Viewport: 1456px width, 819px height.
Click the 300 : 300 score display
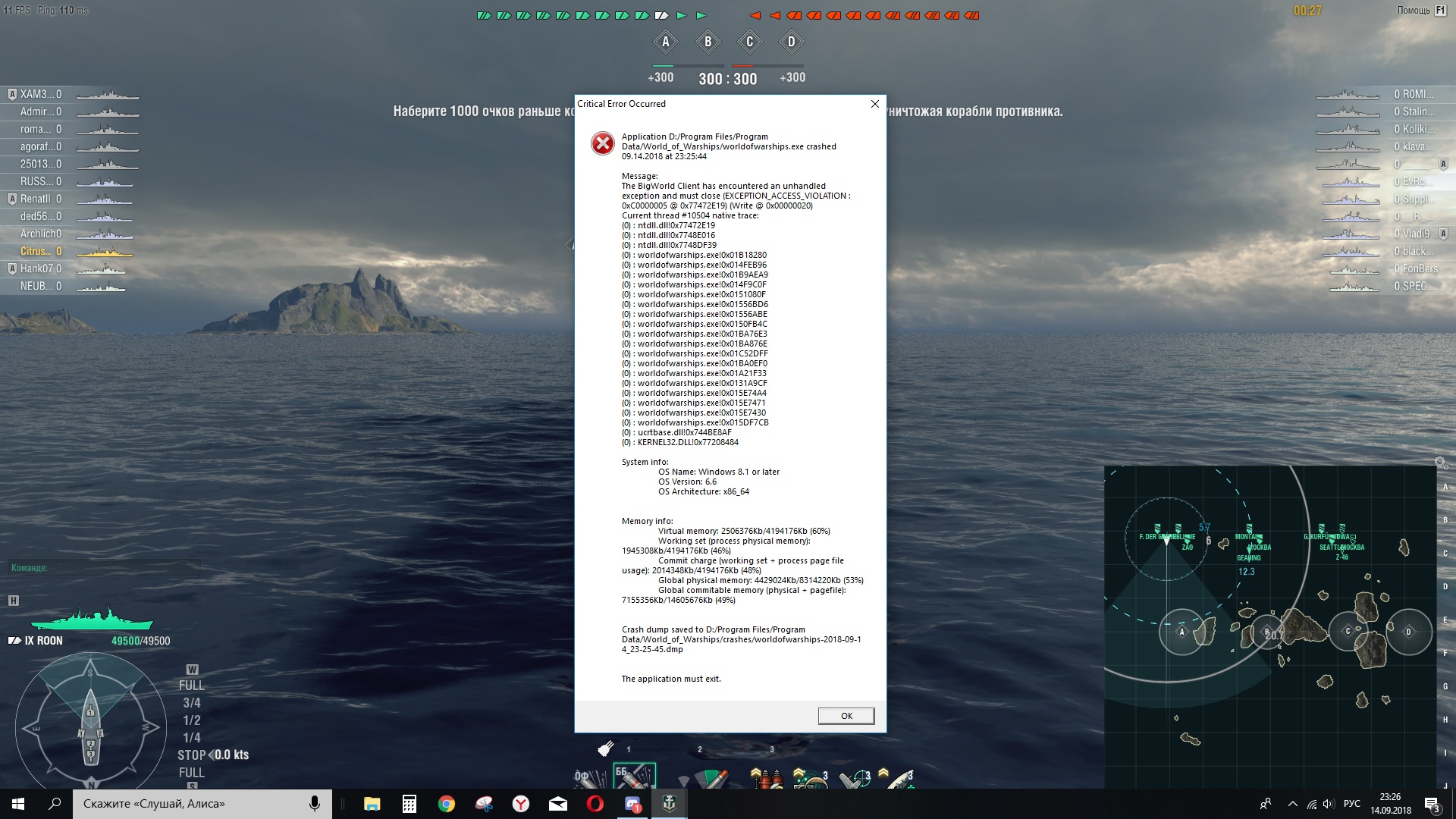tap(728, 79)
